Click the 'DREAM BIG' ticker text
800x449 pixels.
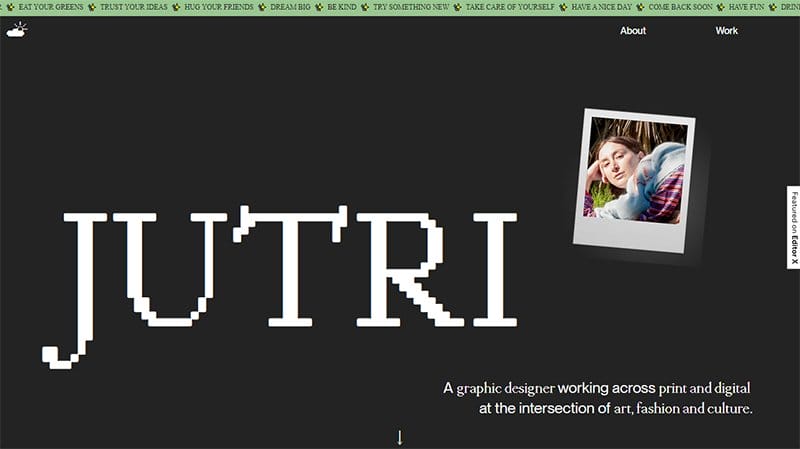(x=290, y=7)
